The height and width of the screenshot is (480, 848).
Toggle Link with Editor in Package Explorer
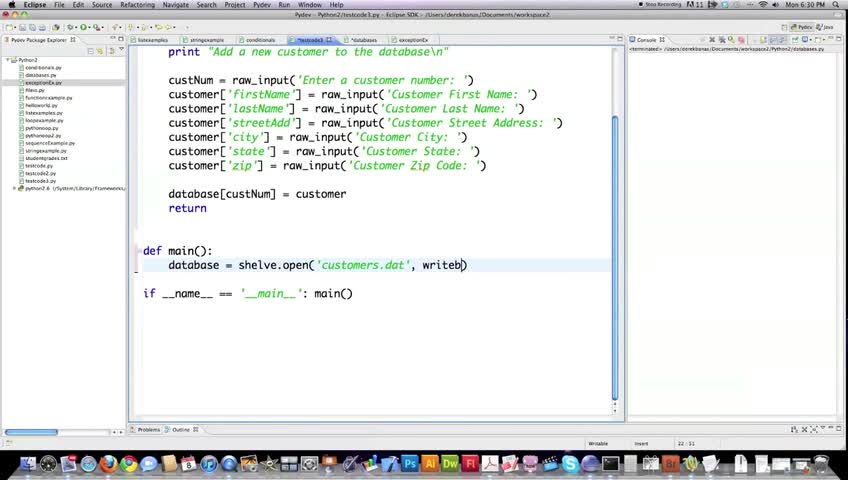(x=100, y=51)
